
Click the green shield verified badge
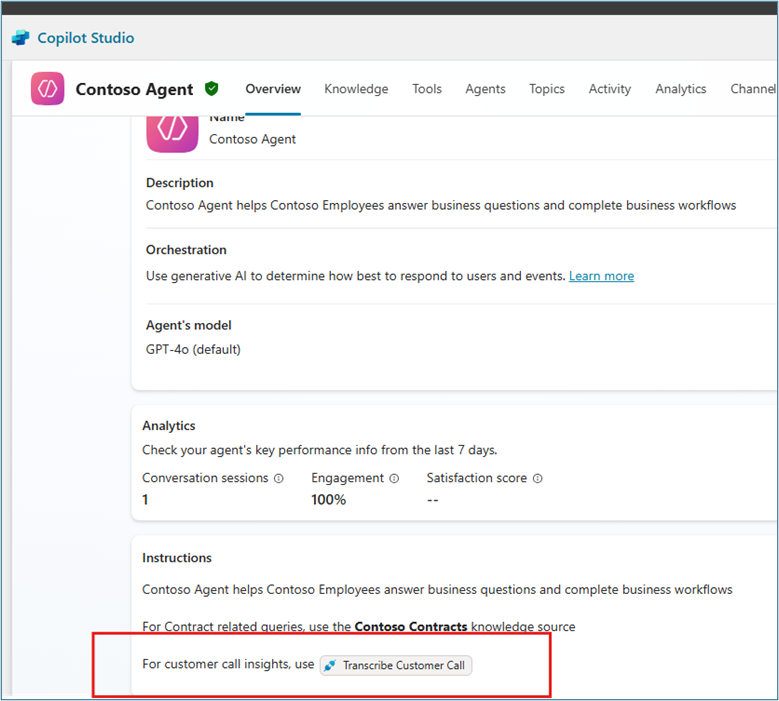tap(212, 88)
